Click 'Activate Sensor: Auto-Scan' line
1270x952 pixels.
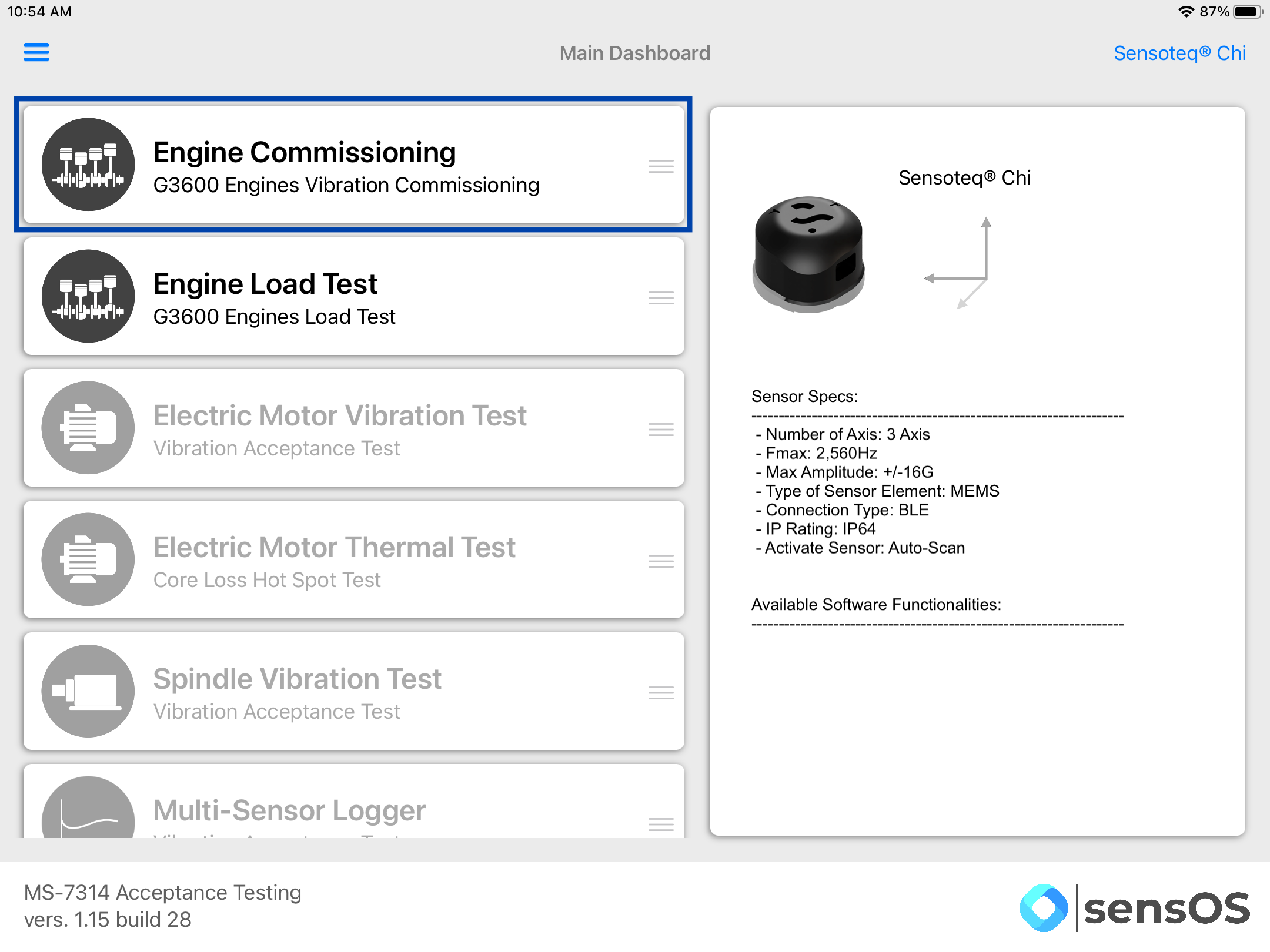point(861,548)
